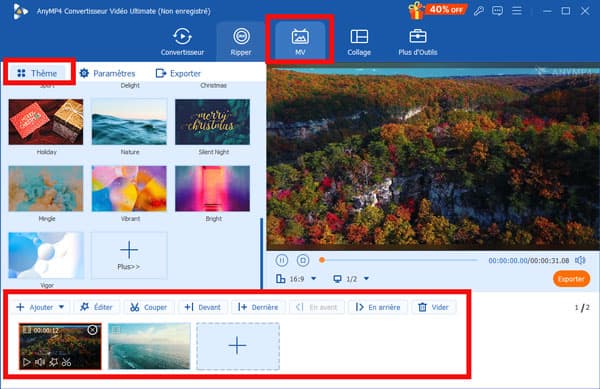
Task: Click the En arrière button
Action: click(378, 307)
